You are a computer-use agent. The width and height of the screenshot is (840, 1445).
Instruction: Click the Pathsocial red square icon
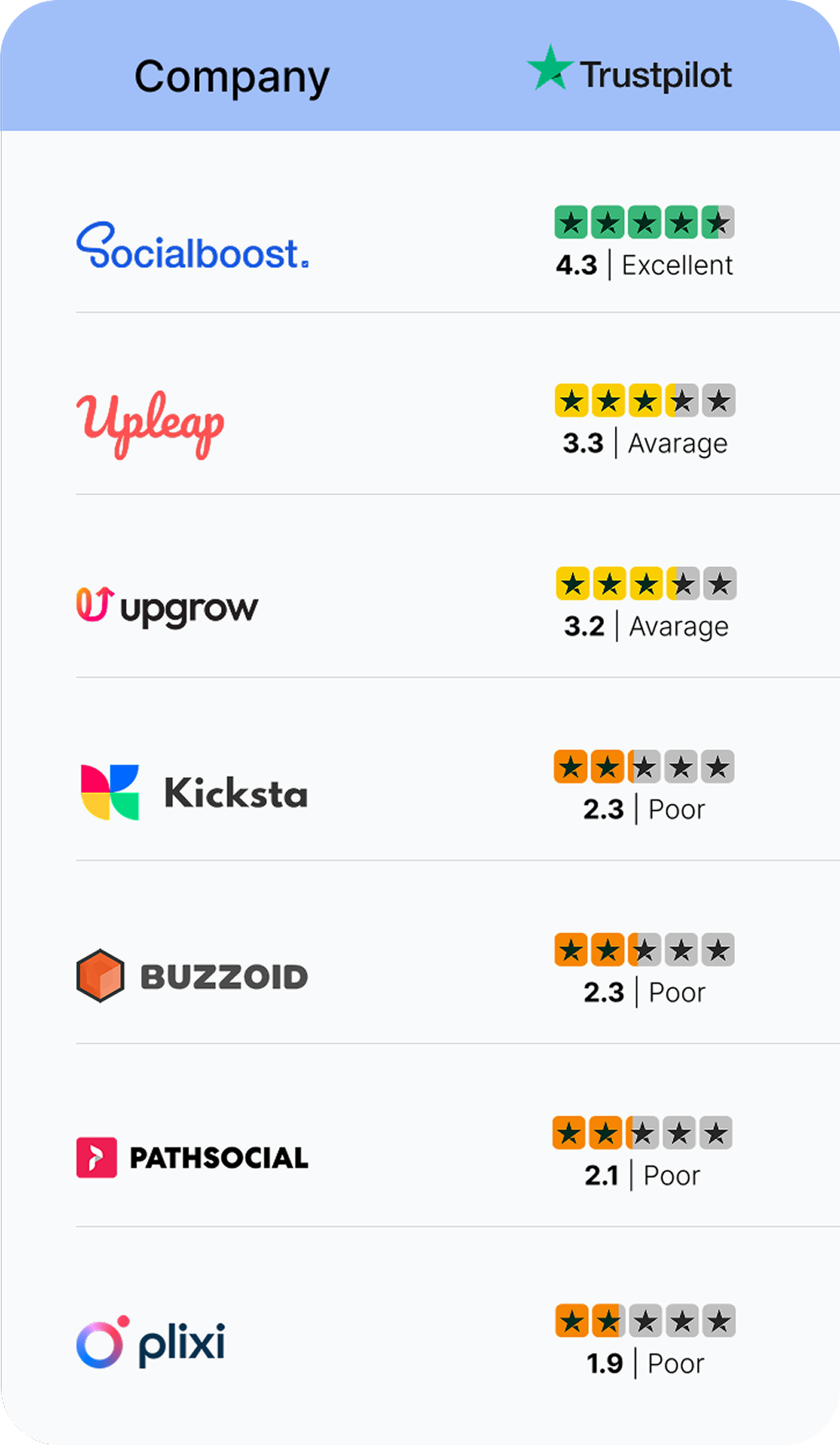click(97, 1158)
